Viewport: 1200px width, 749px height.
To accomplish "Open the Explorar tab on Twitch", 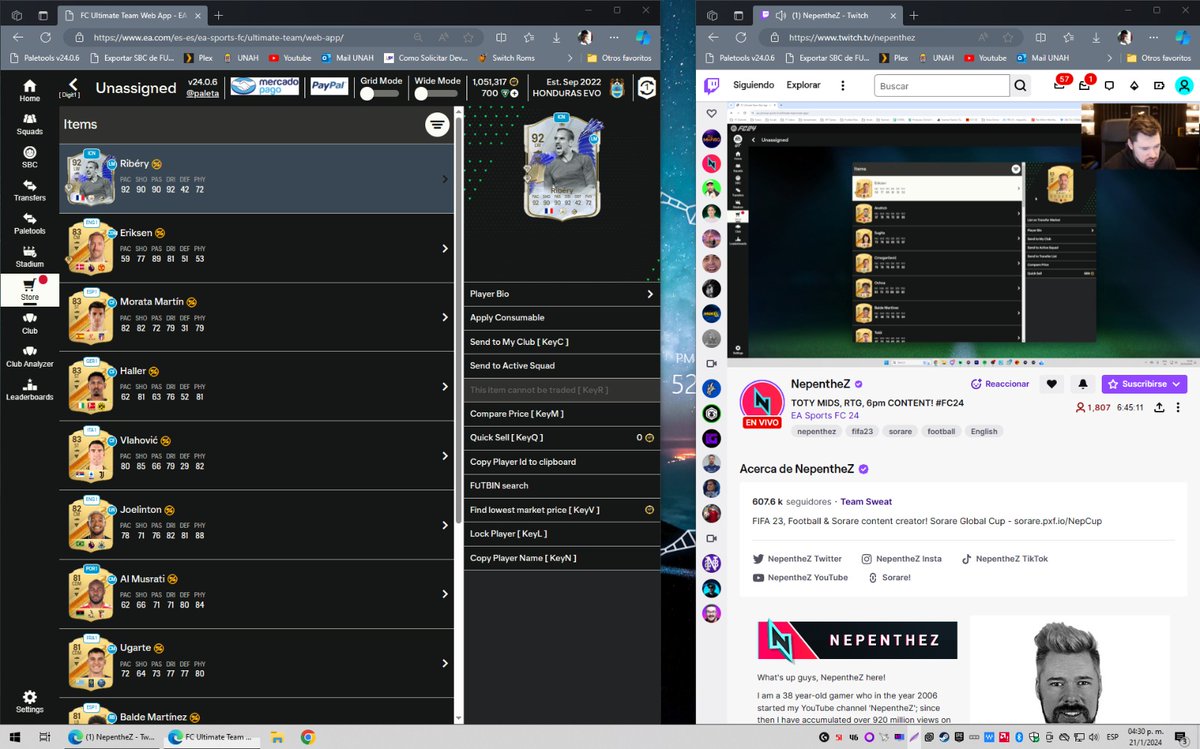I will 804,85.
